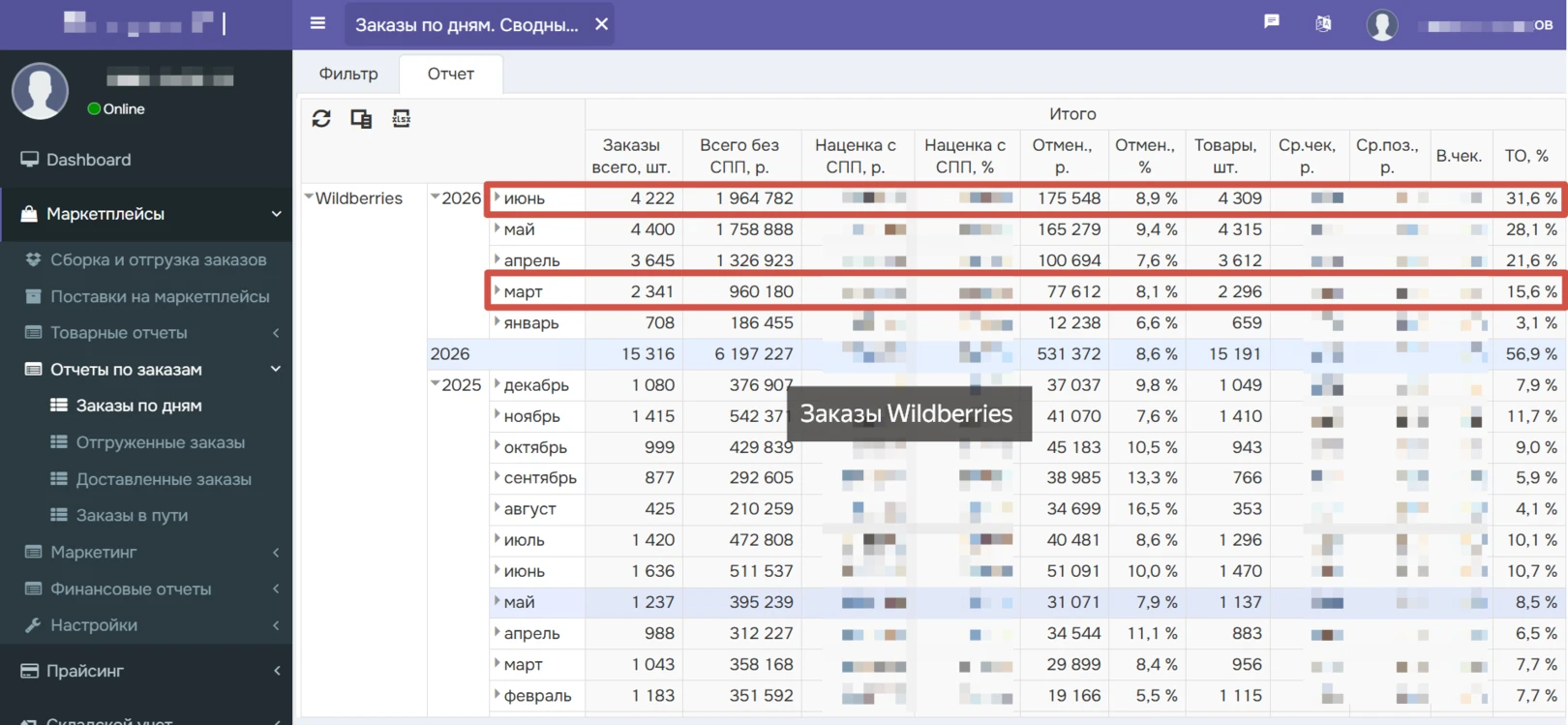Collapse the Wildberries tree node
The image size is (1568, 725).
[x=309, y=196]
